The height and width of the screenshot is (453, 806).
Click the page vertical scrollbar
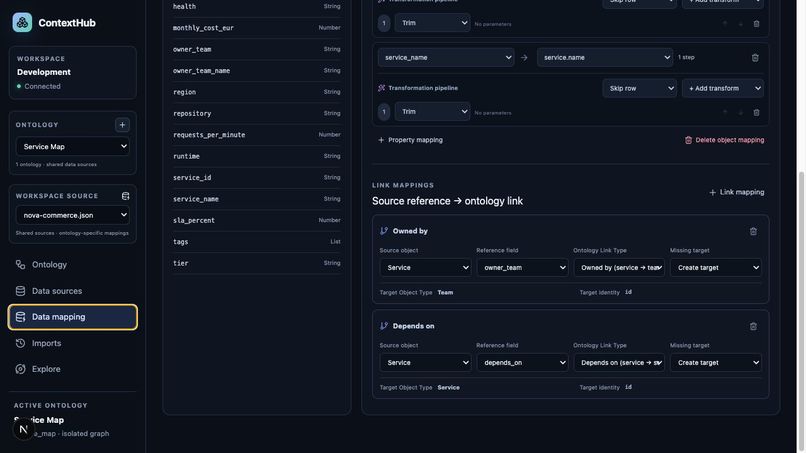pyautogui.click(x=801, y=309)
